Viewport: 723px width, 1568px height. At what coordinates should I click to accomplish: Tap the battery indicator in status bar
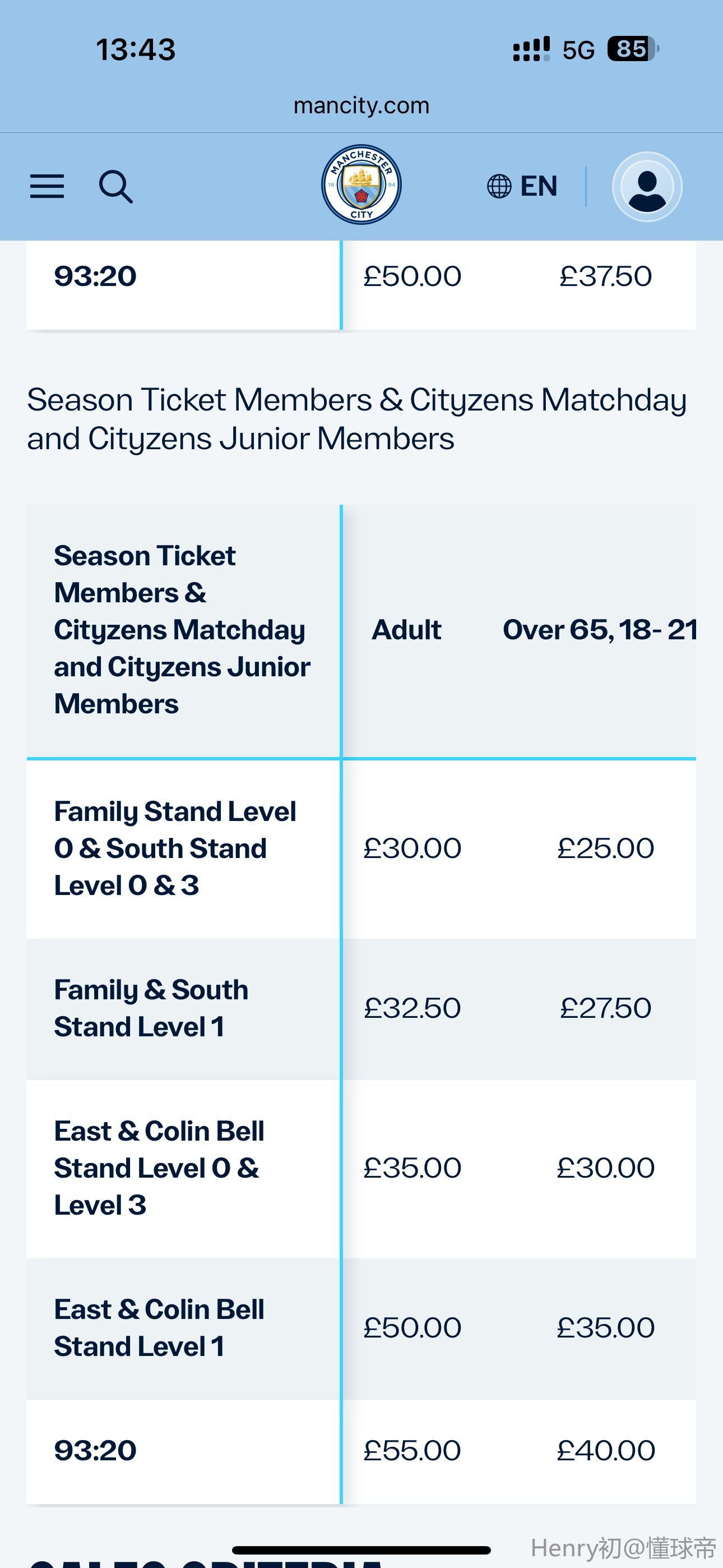pos(633,49)
